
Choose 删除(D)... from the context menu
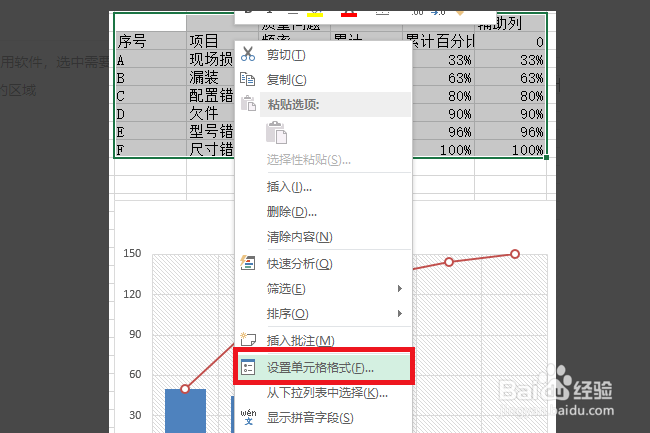tap(291, 212)
